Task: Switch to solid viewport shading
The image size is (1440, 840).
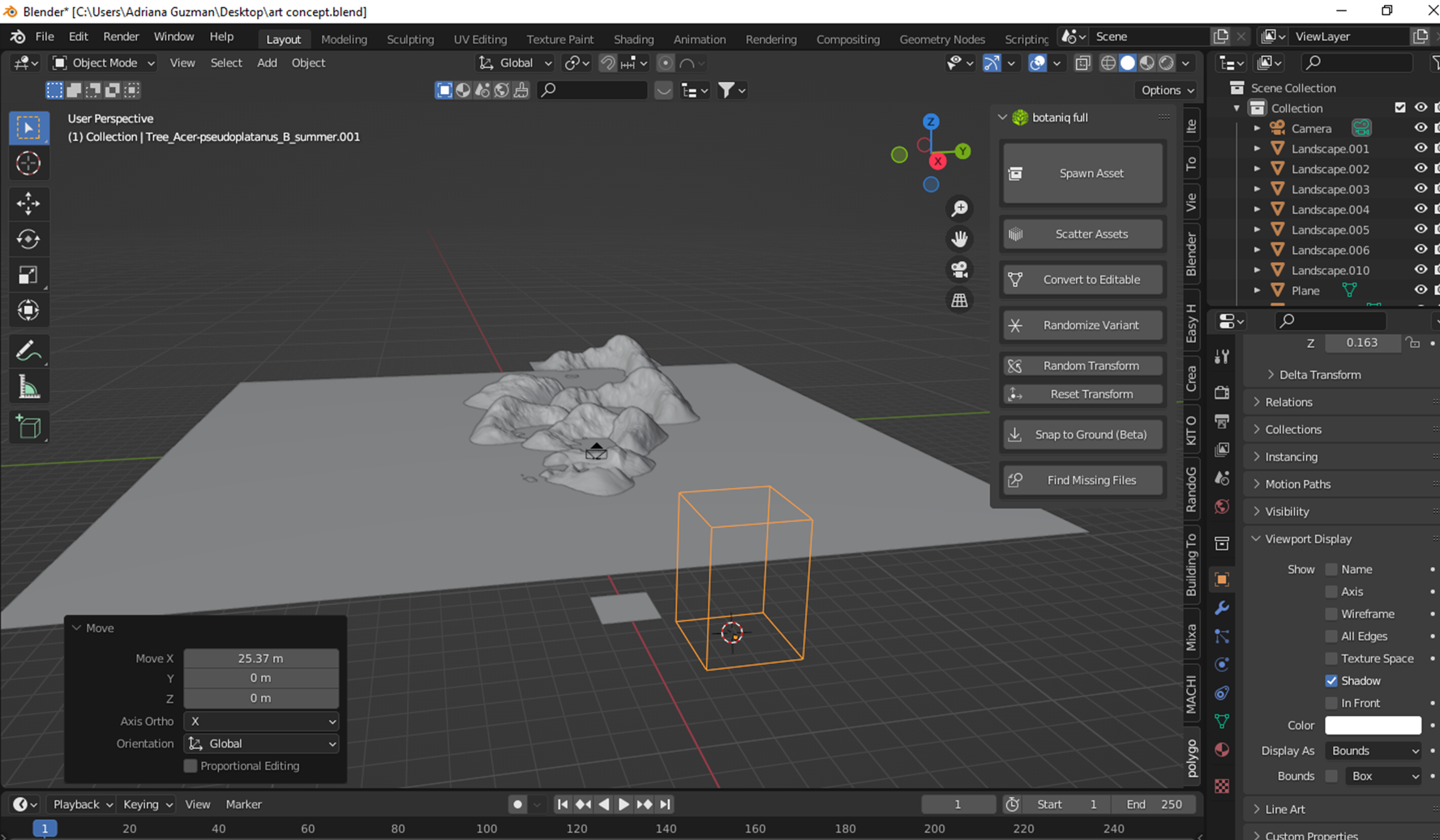Action: pyautogui.click(x=1128, y=63)
